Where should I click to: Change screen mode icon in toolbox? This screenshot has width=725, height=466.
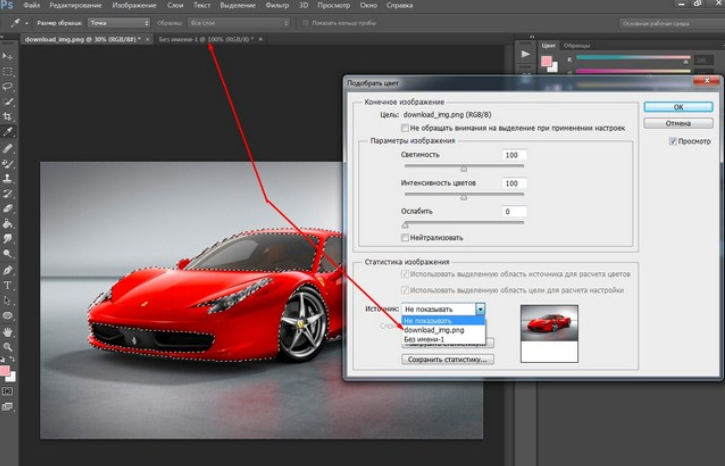(x=8, y=406)
